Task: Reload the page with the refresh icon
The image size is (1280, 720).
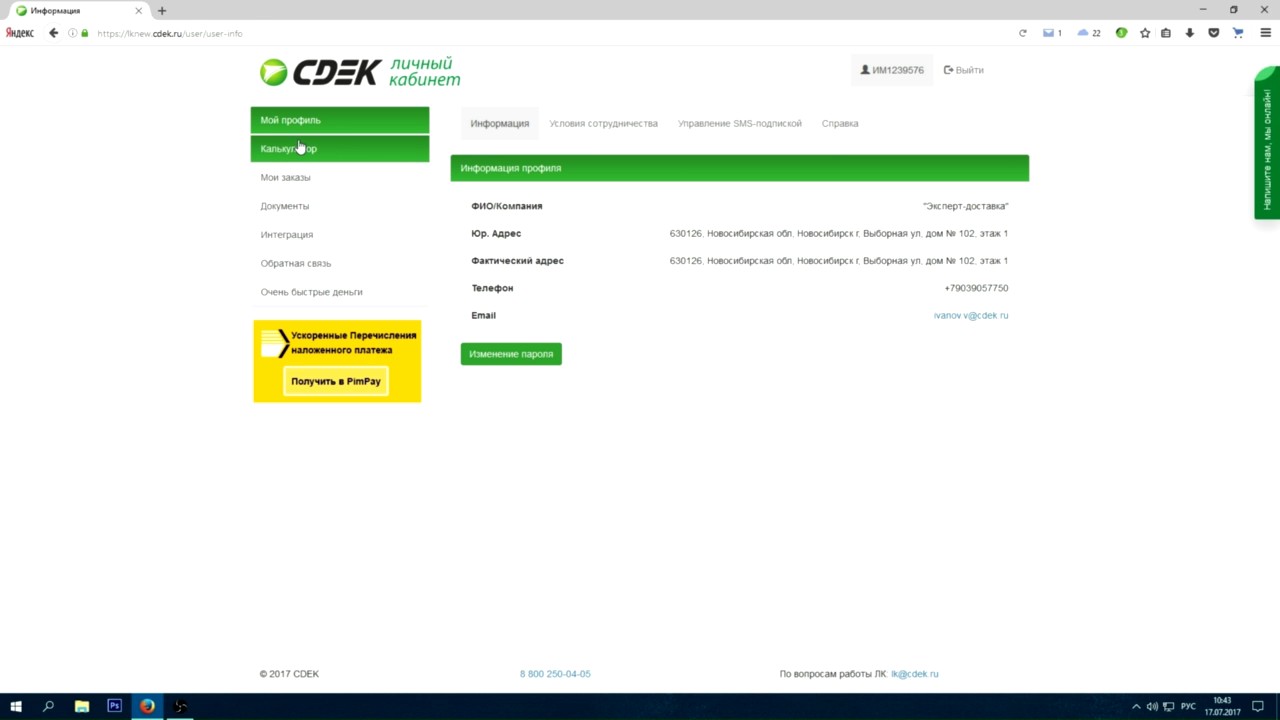Action: 1022,33
